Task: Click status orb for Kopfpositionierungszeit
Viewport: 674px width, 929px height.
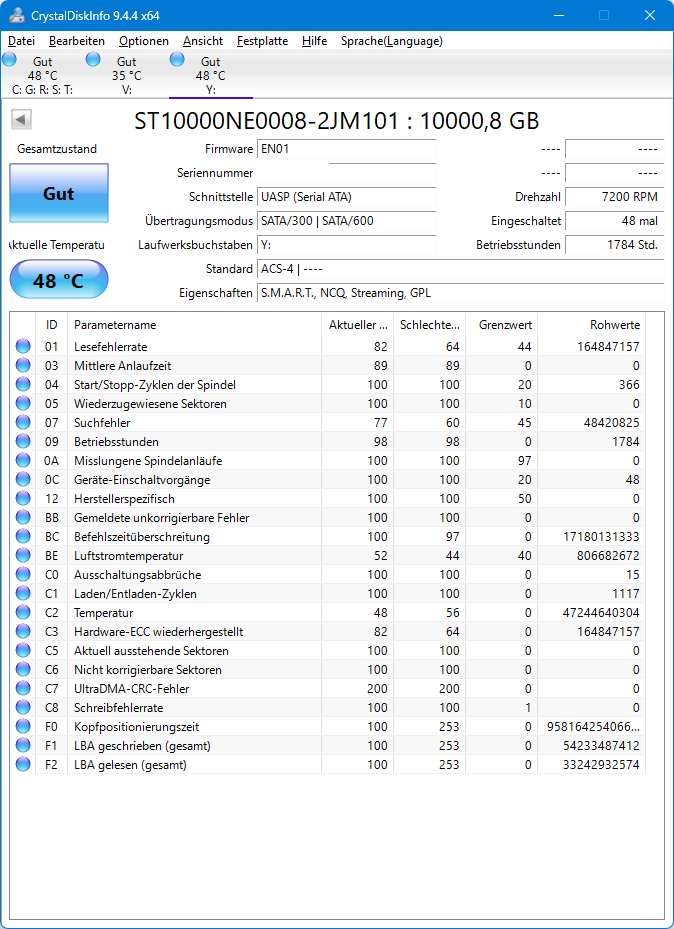Action: (x=23, y=726)
